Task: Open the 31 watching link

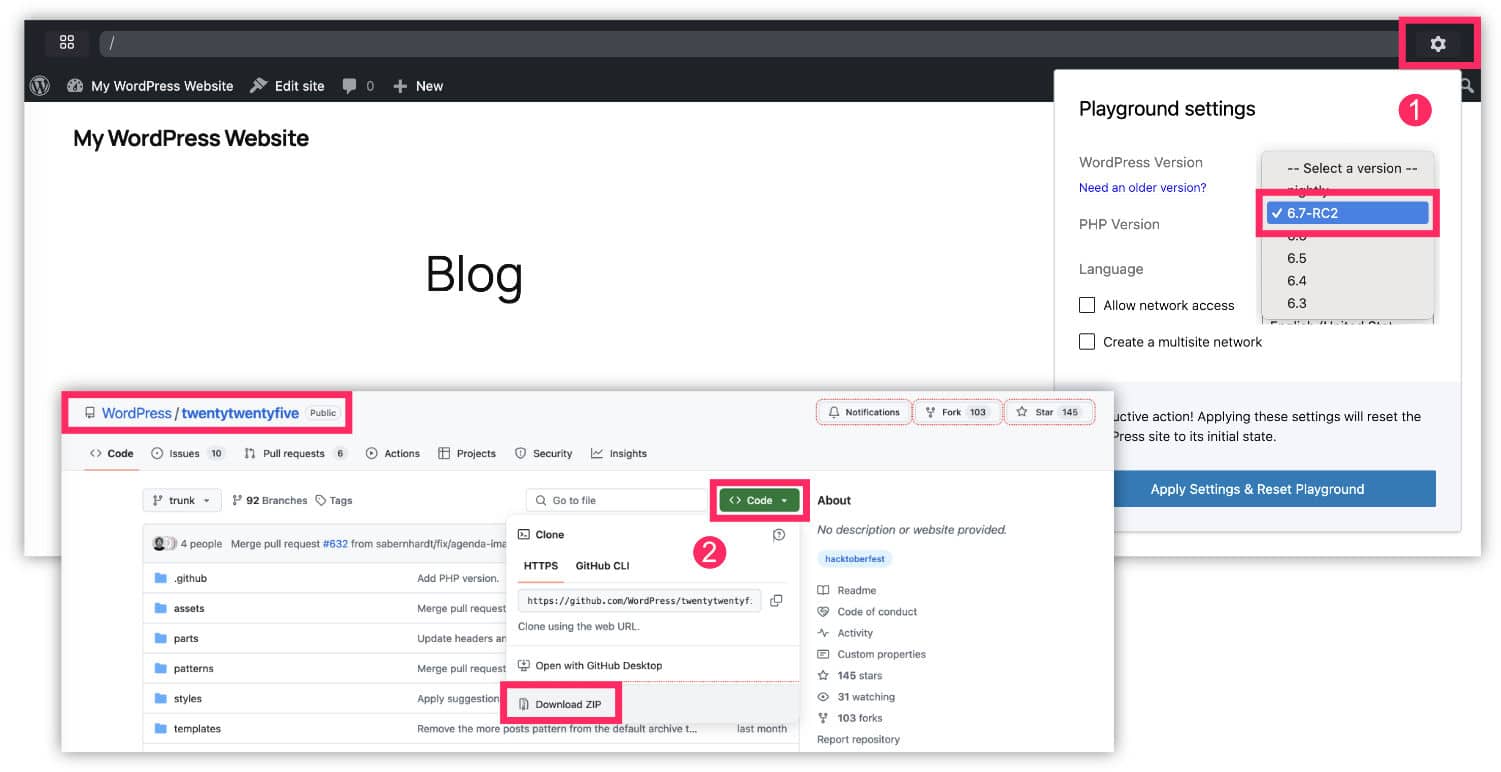Action: click(x=857, y=697)
